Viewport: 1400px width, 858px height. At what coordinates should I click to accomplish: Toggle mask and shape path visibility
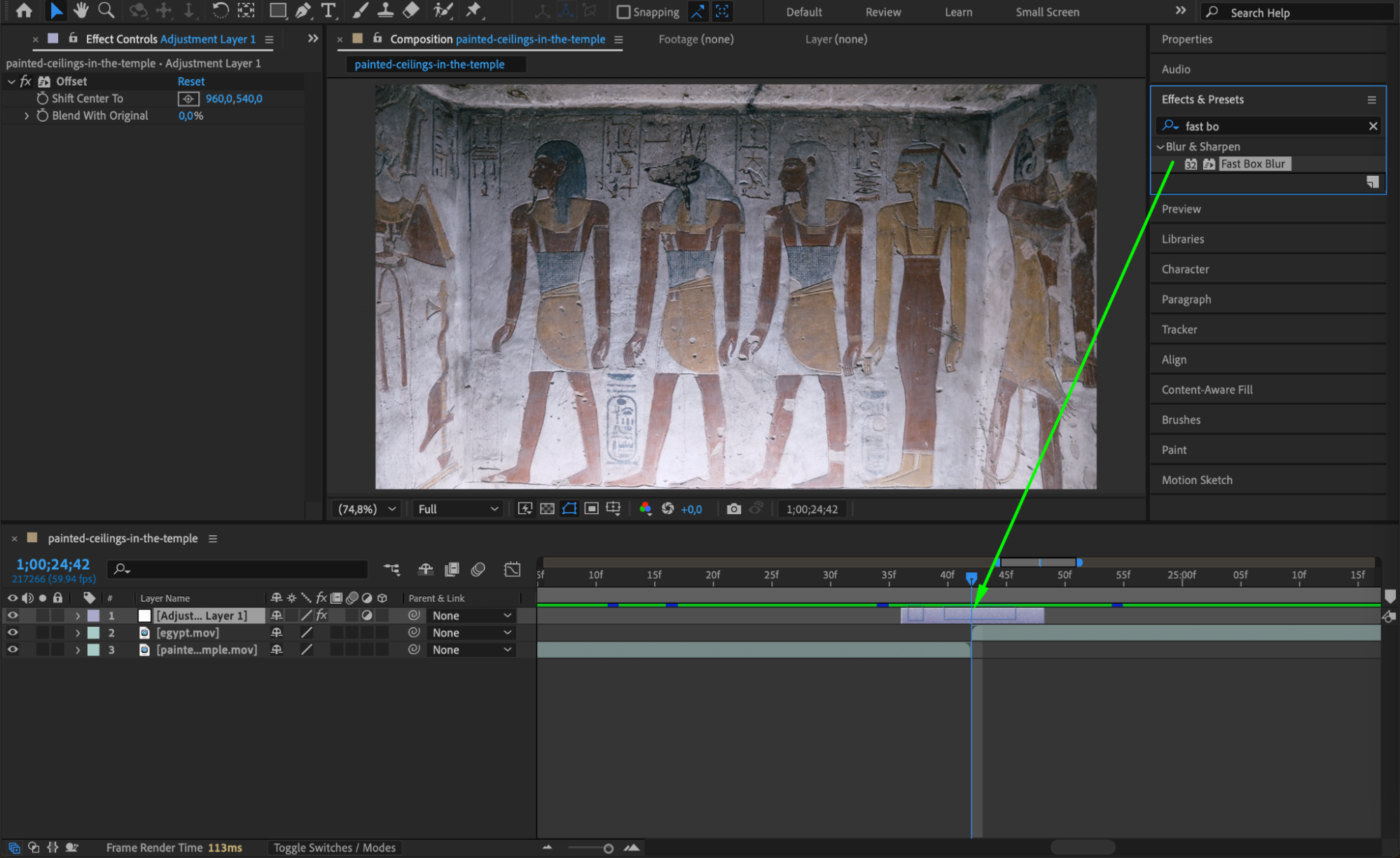tap(569, 509)
